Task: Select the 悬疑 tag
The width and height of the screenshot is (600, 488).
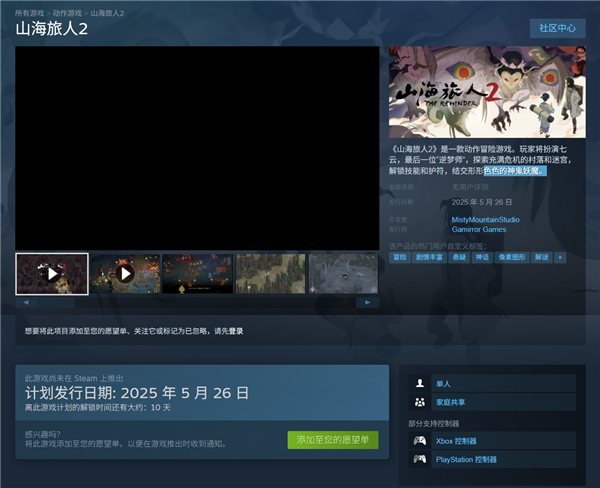Action: coord(459,257)
